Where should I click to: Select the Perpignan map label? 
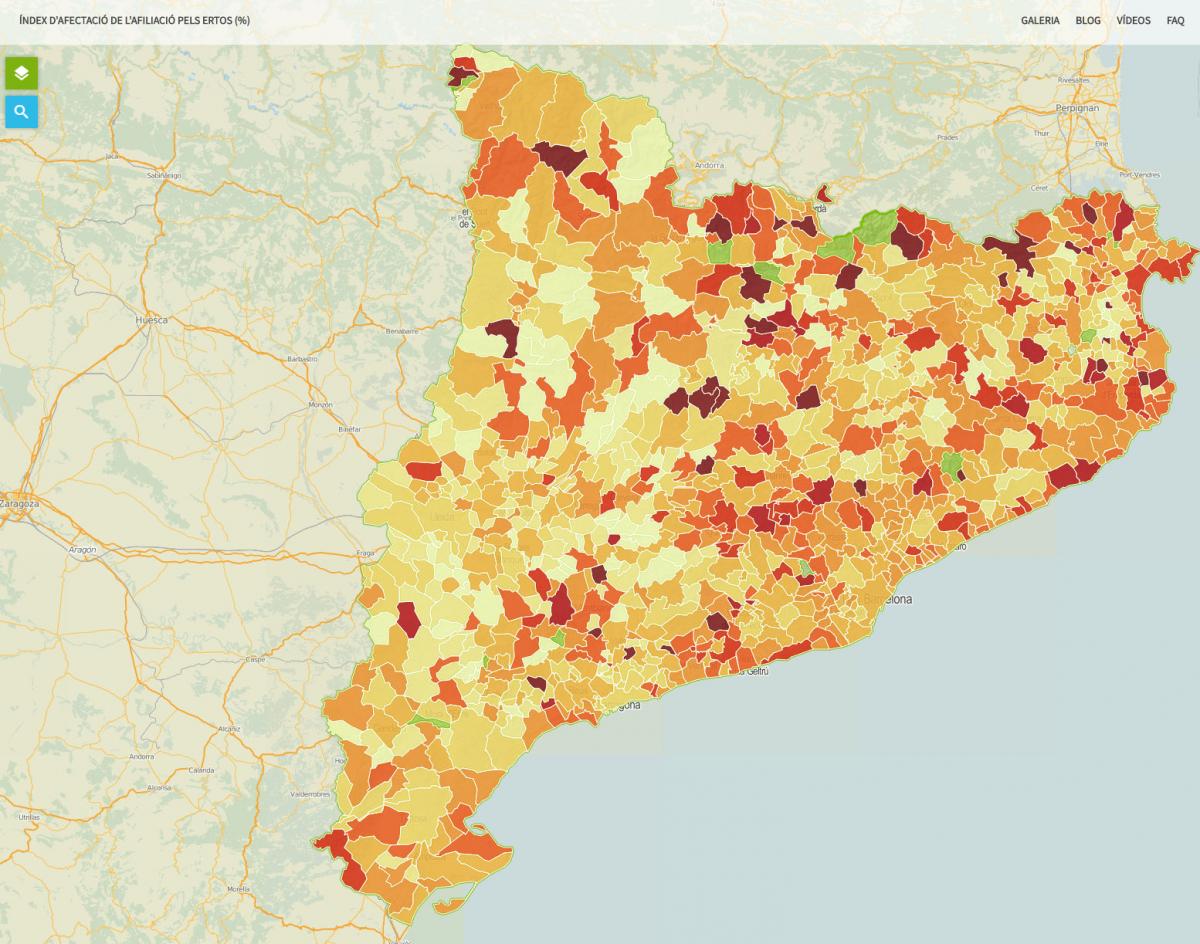[x=1077, y=108]
